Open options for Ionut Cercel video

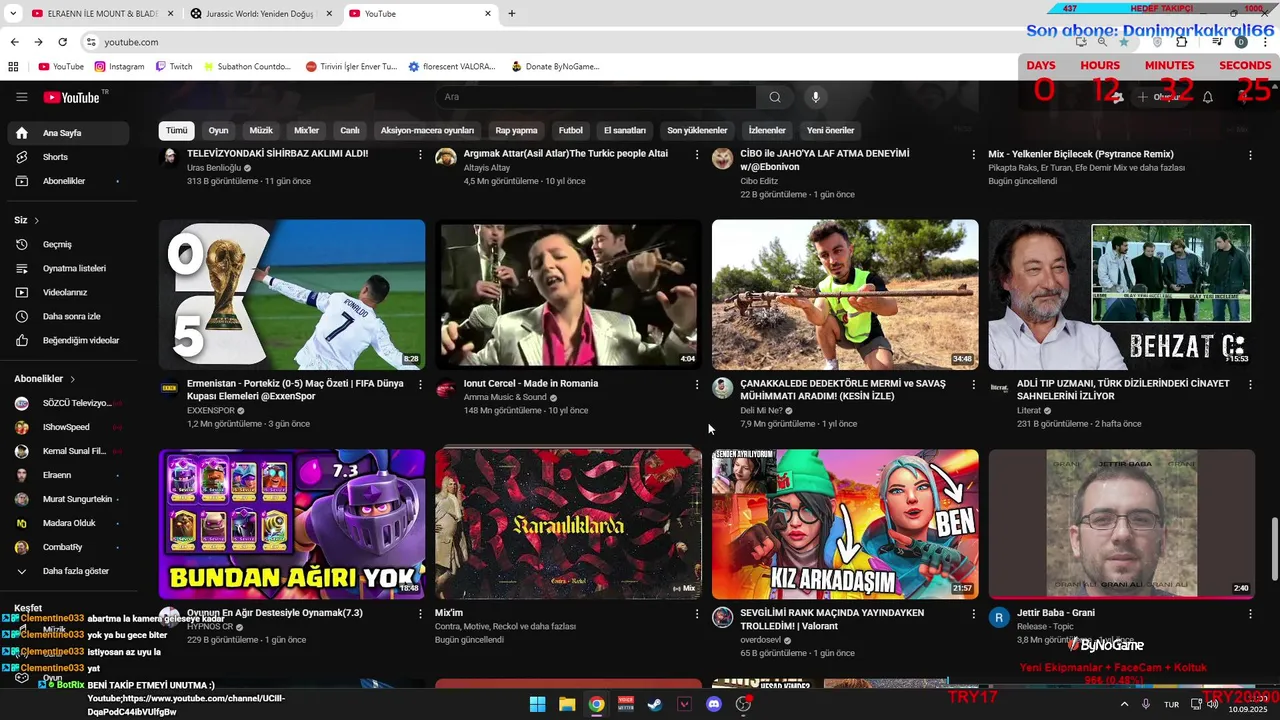tap(697, 384)
